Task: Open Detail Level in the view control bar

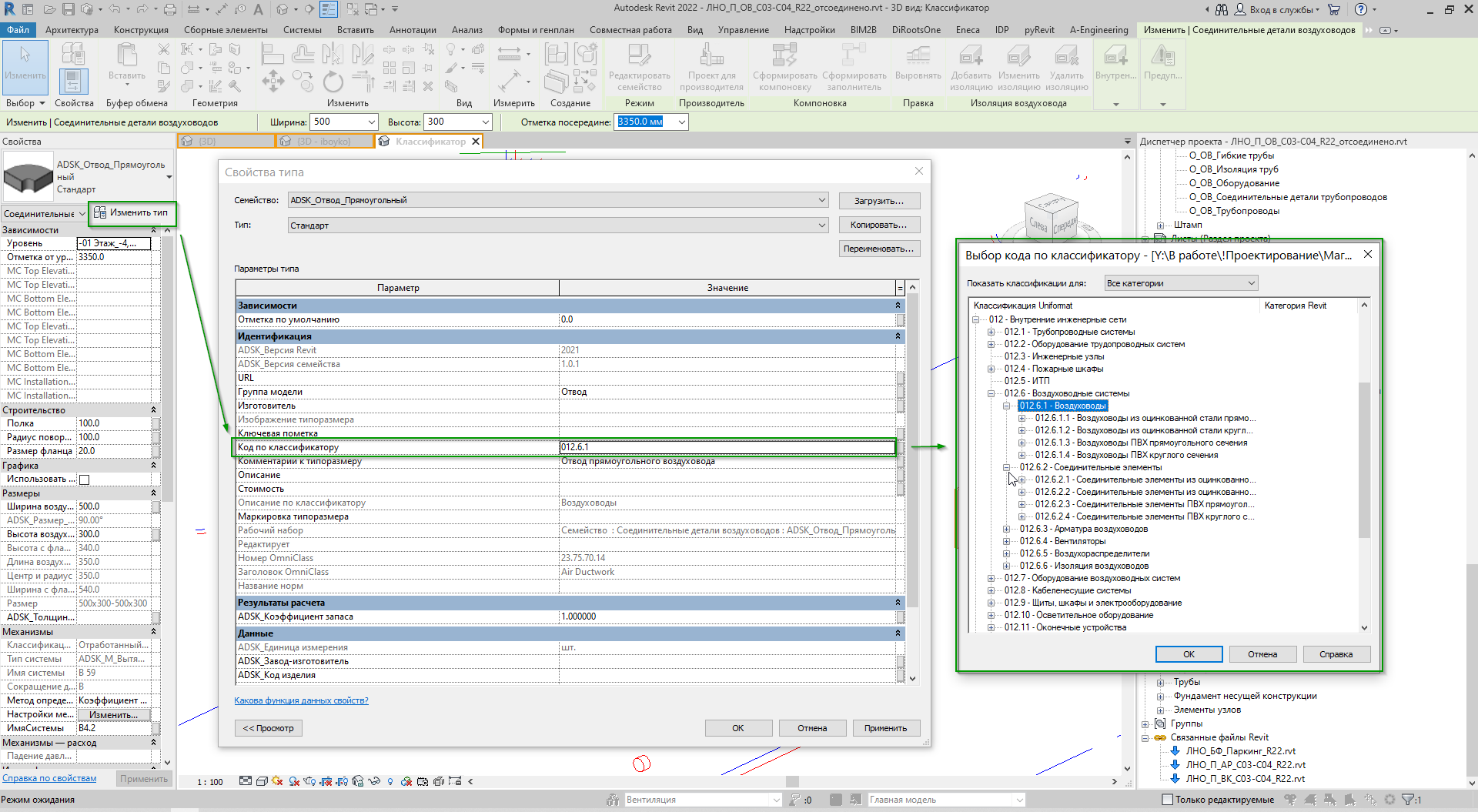Action: 245,781
